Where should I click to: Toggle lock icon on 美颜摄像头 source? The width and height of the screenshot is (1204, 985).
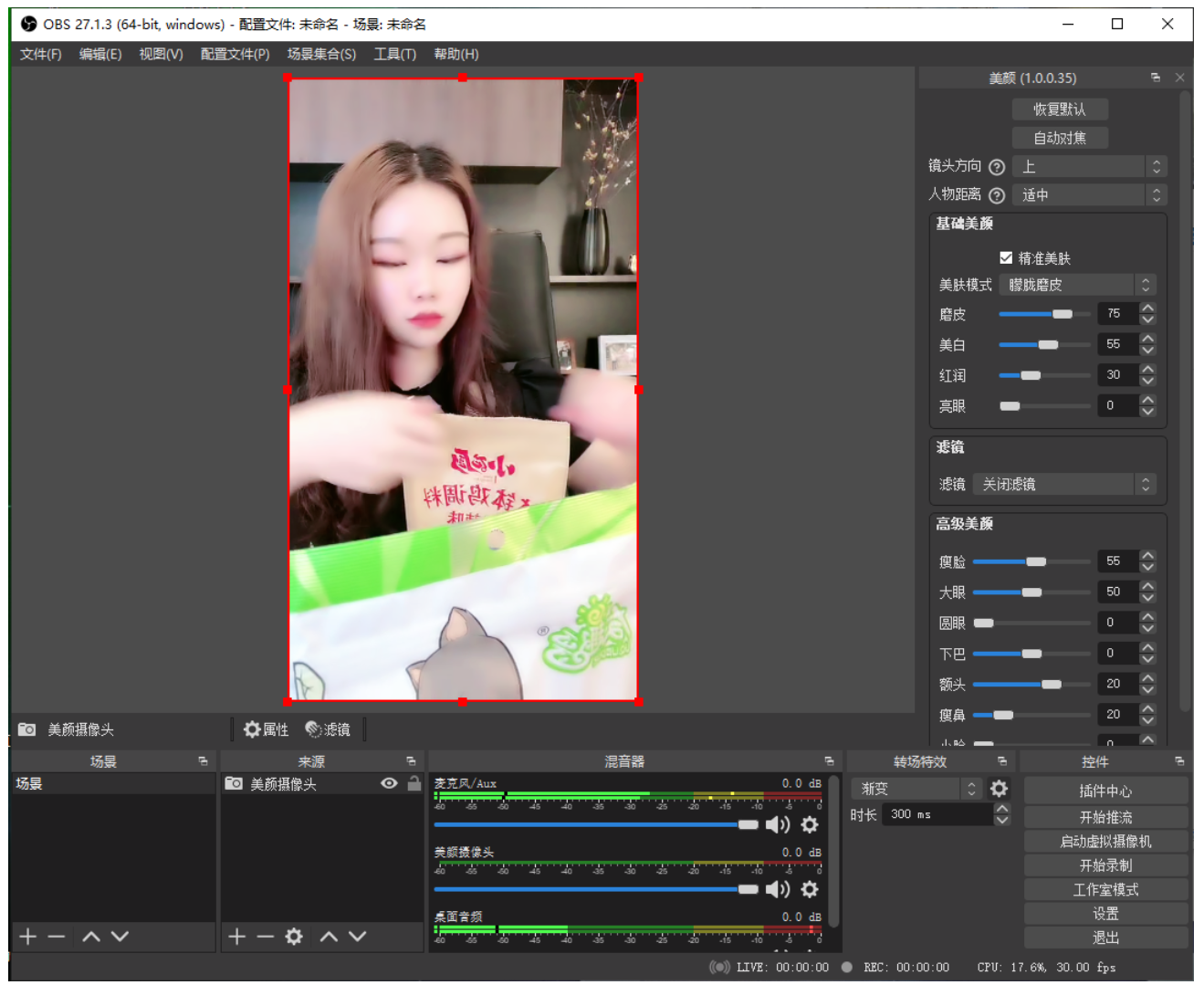tap(414, 783)
